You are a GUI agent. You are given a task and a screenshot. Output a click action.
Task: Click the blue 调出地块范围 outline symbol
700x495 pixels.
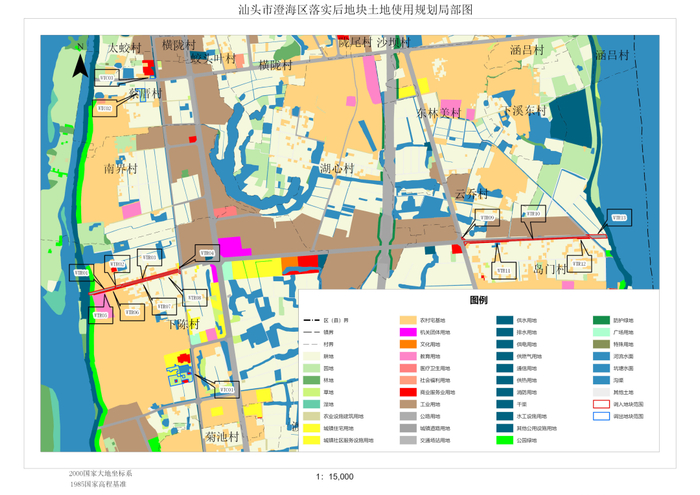point(601,416)
